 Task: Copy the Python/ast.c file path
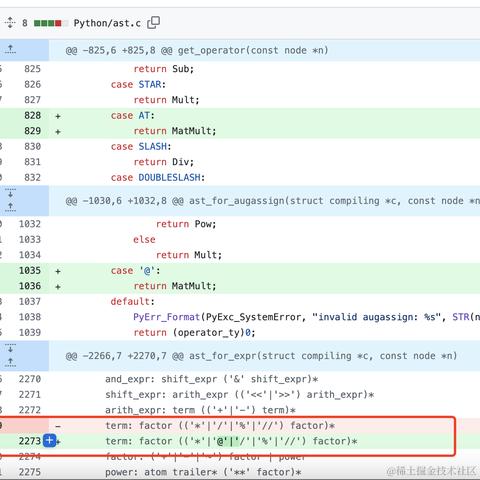(x=153, y=23)
